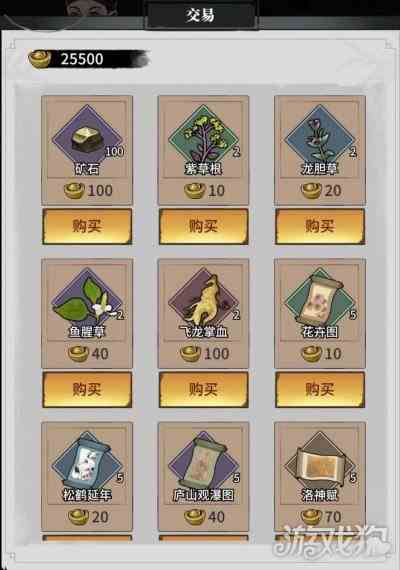Click the gold ingot currency icon
This screenshot has width=400, height=570.
pyautogui.click(x=40, y=59)
